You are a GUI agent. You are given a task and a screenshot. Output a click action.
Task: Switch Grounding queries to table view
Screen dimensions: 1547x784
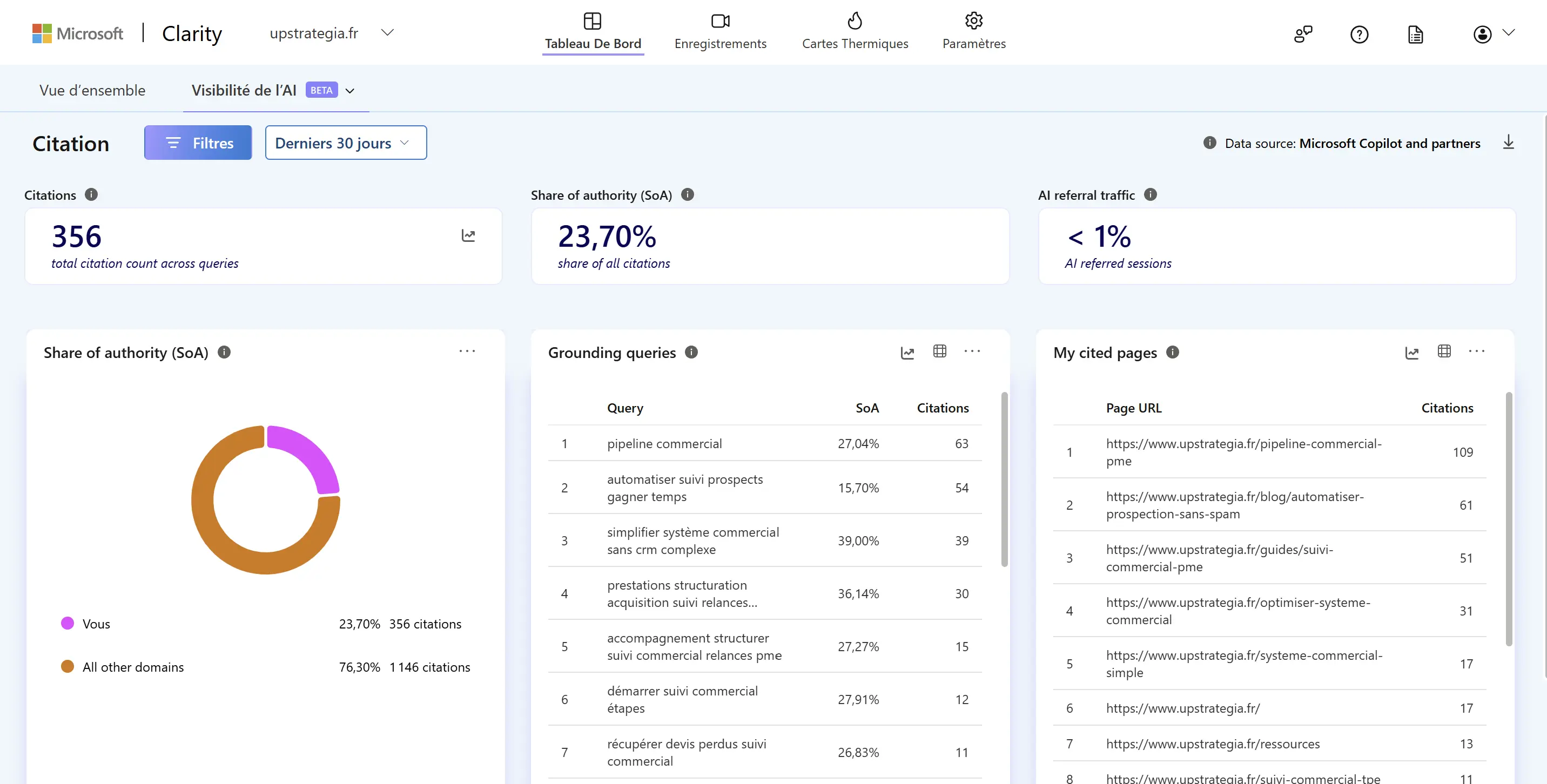click(940, 351)
